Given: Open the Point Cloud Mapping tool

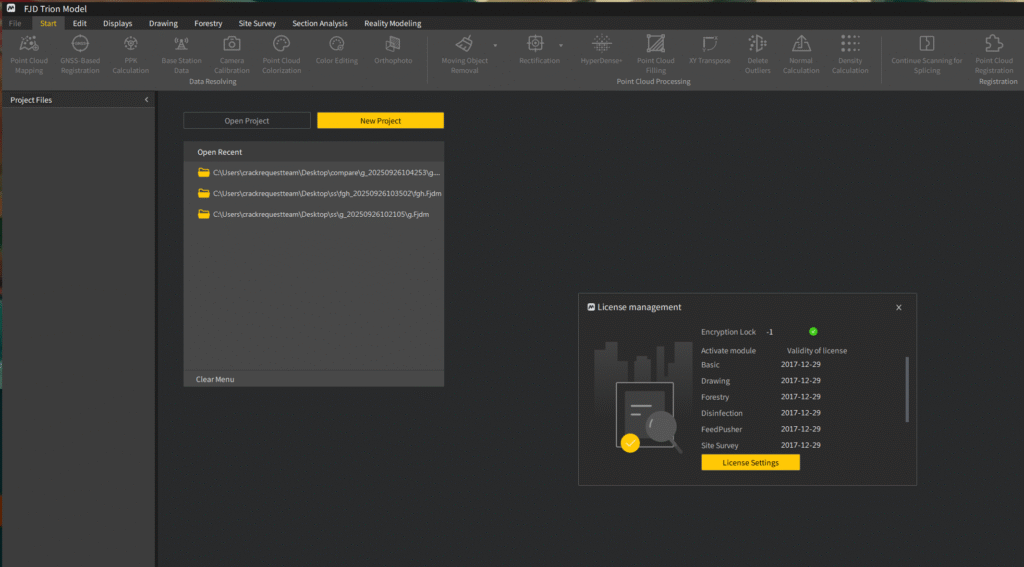Looking at the screenshot, I should [29, 54].
